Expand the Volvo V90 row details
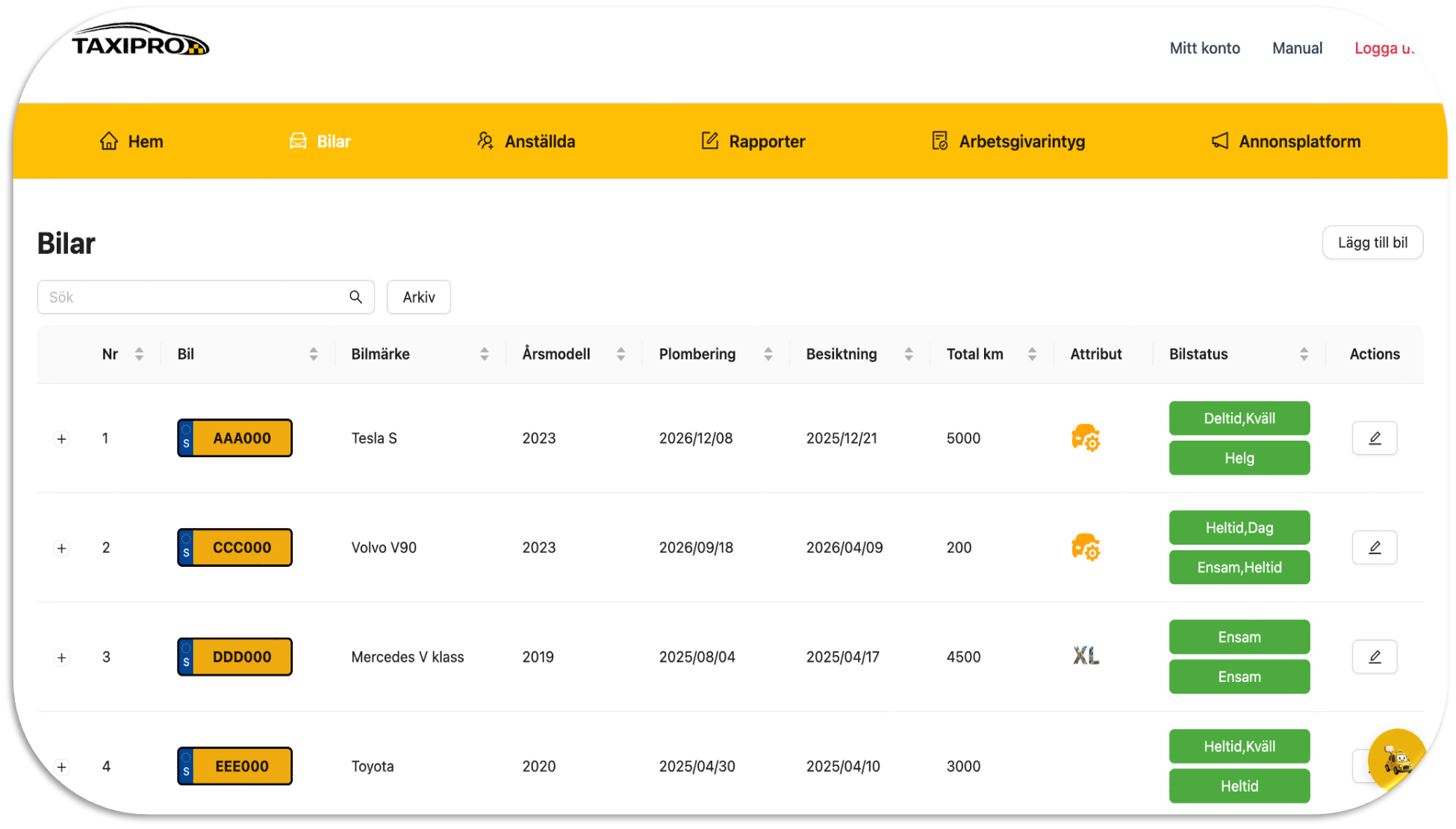 pos(62,548)
